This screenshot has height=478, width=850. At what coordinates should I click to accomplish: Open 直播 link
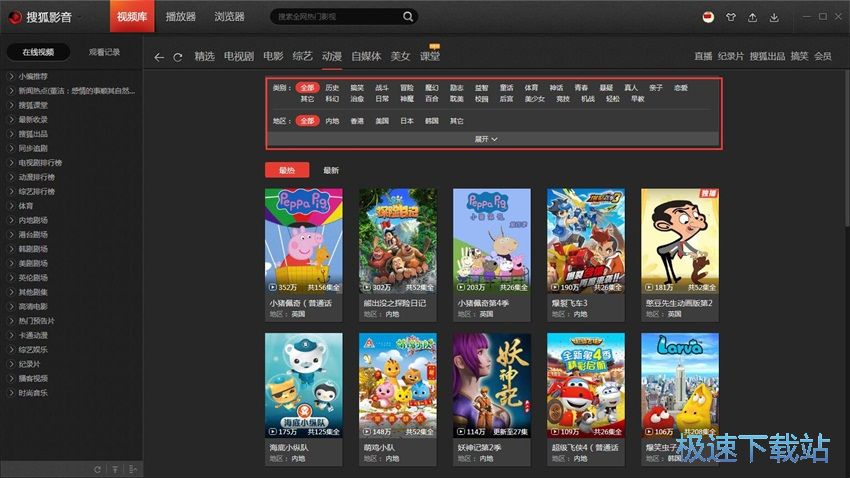tap(703, 56)
